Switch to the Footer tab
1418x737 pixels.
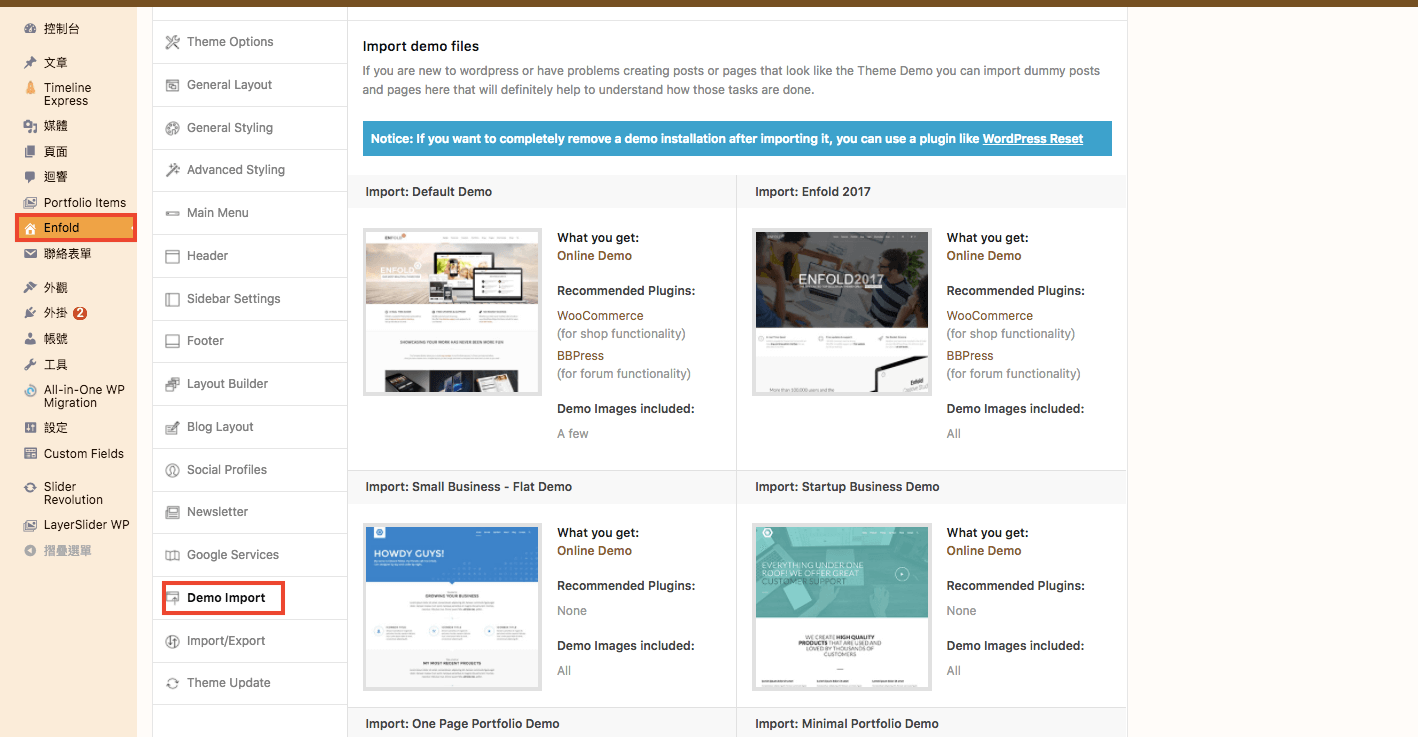250,341
